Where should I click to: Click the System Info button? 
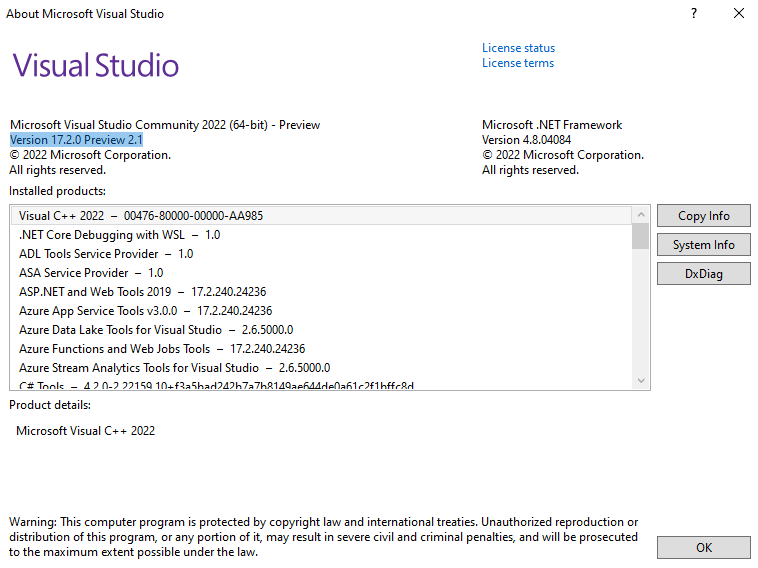(x=703, y=245)
